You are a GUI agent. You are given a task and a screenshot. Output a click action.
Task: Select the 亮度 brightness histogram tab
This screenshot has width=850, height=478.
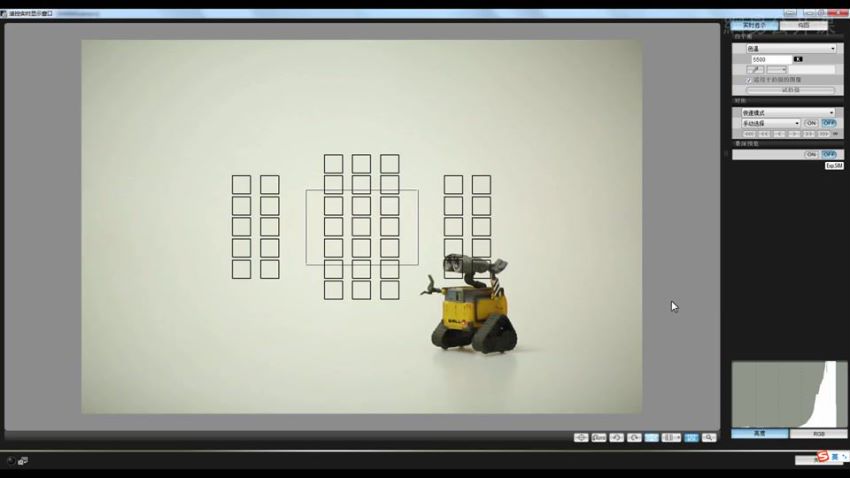[x=759, y=434]
